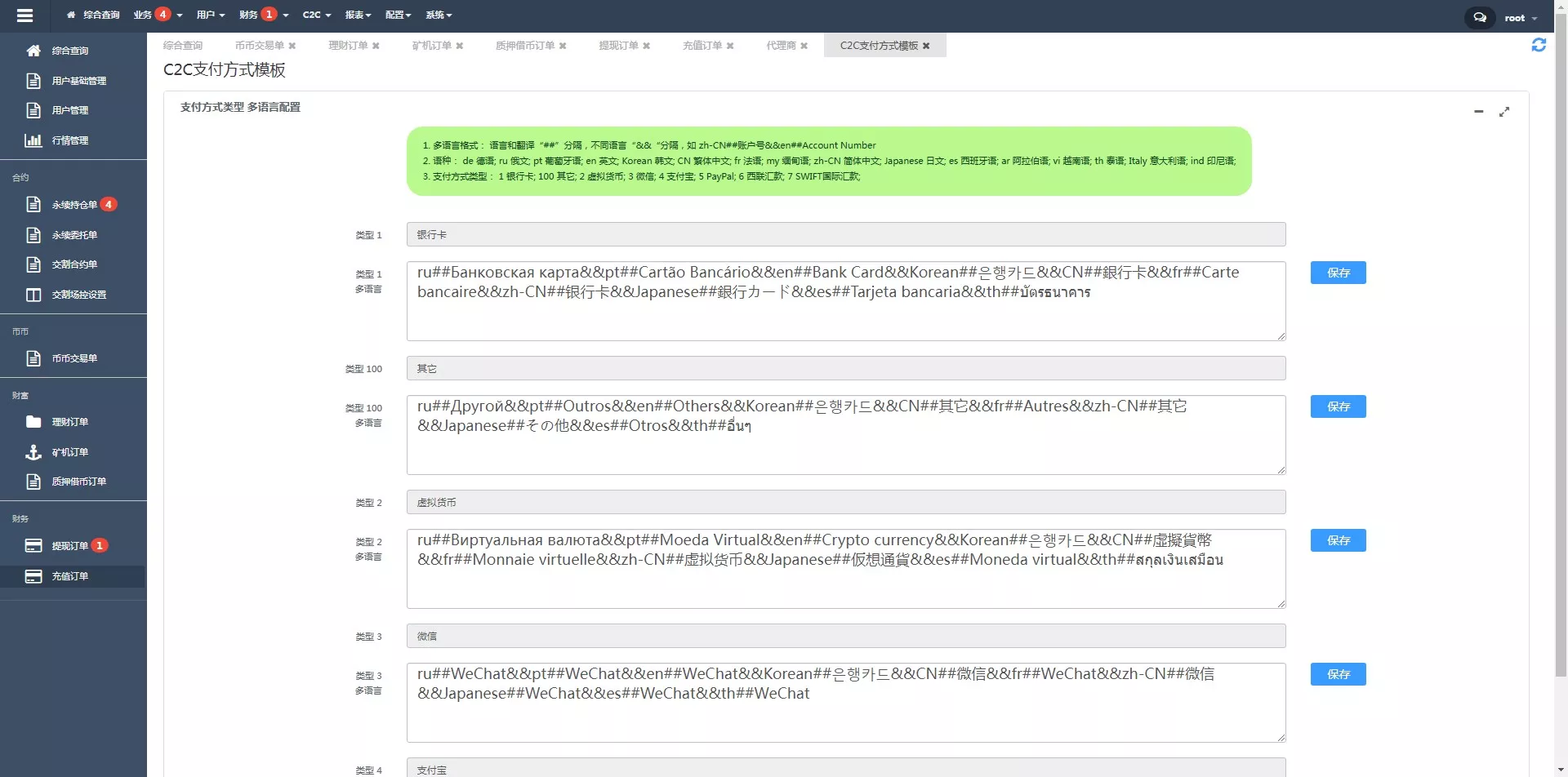Click the hamburger menu icon

(24, 16)
